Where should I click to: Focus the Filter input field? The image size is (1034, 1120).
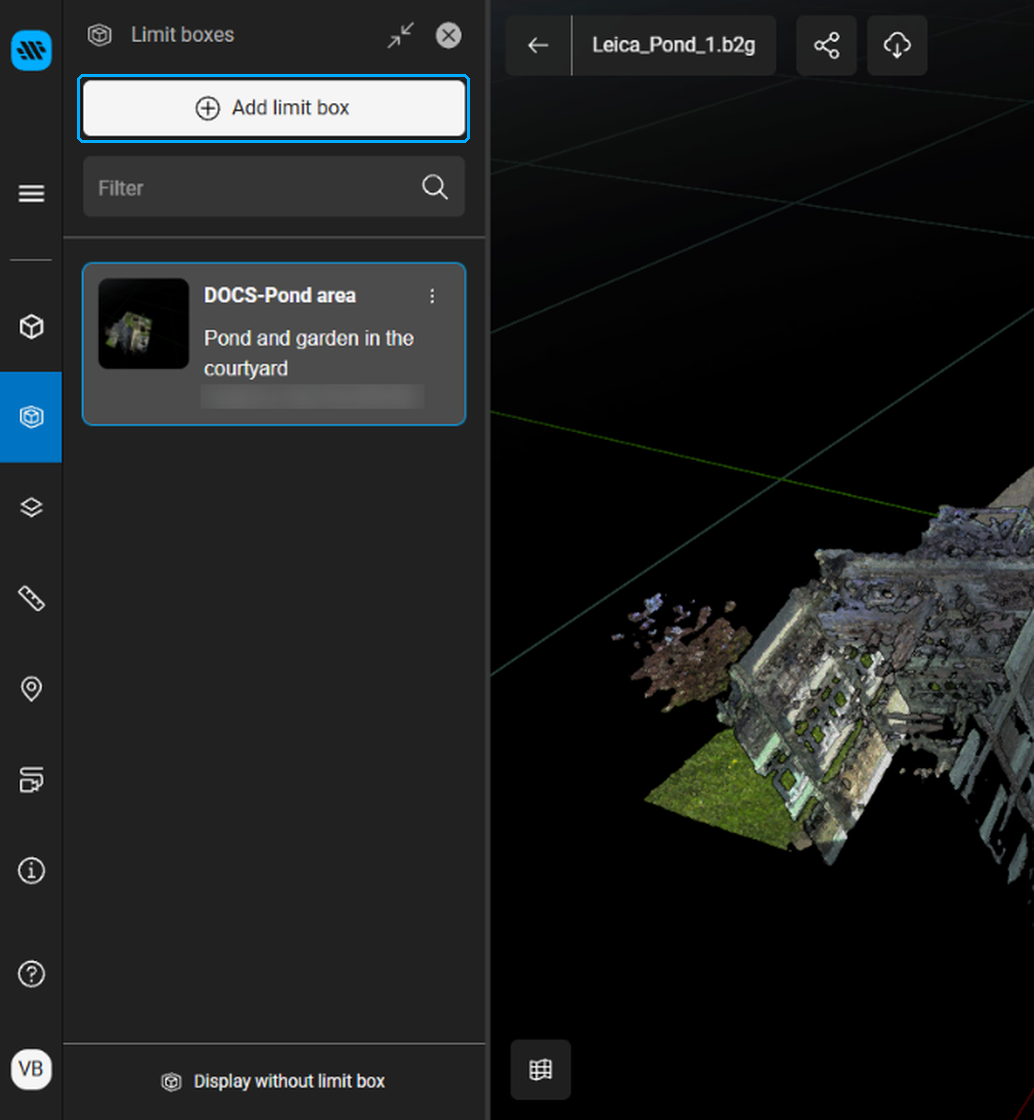pyautogui.click(x=273, y=187)
